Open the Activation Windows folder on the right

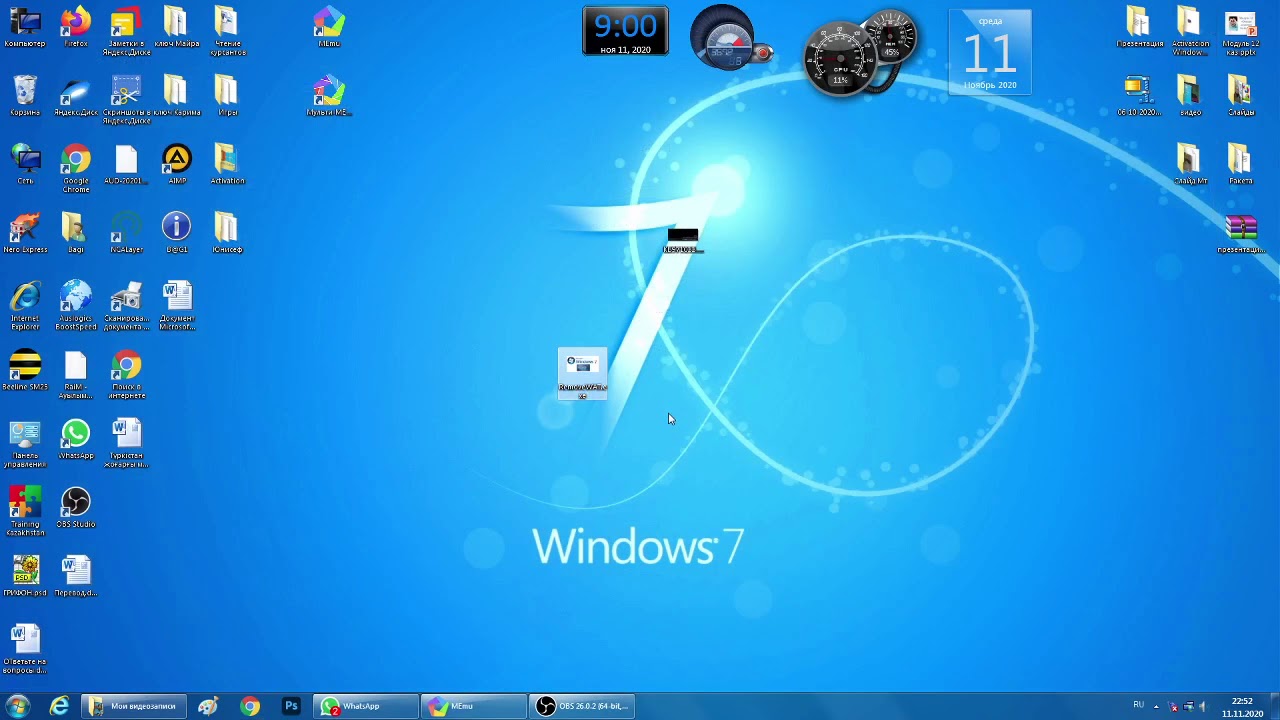[1189, 31]
